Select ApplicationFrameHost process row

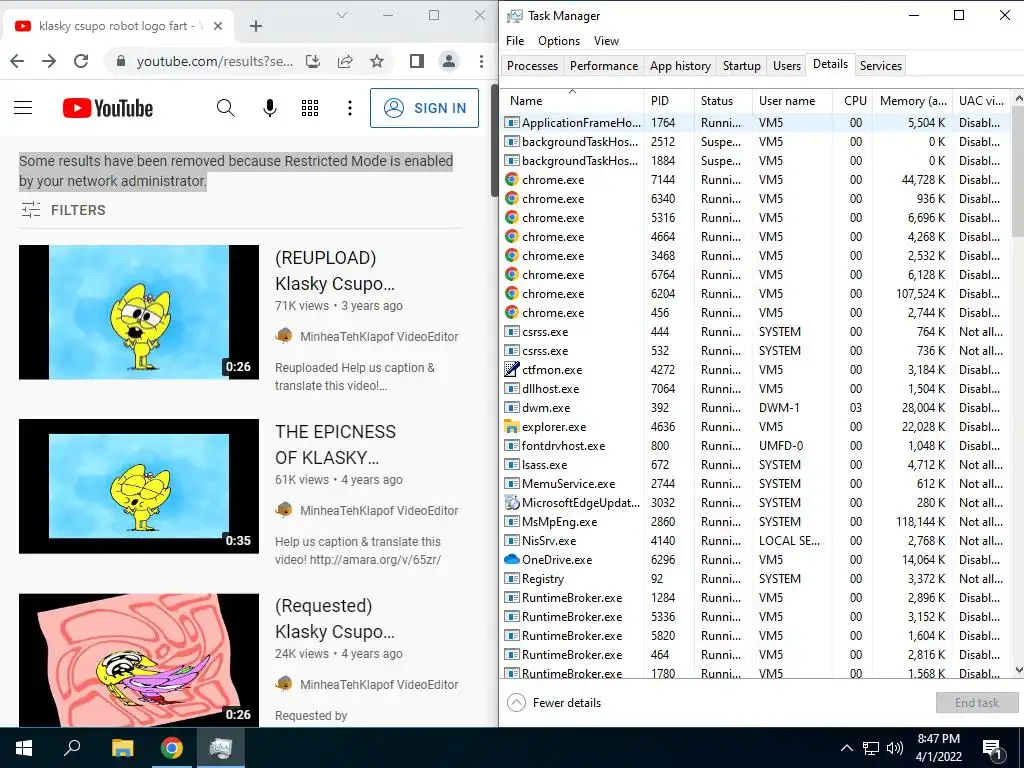tap(756, 123)
